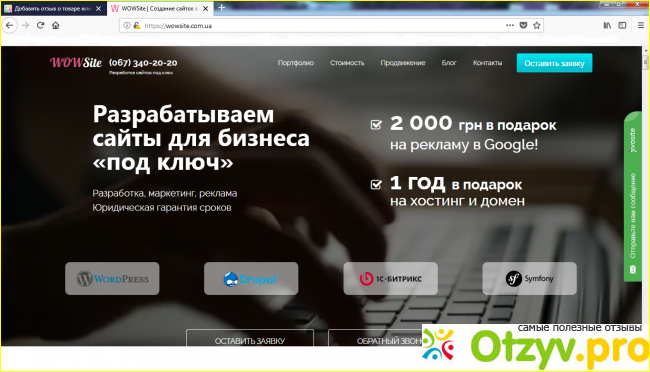Viewport: 650px width, 372px height.
Task: Click the checkbox beside 2 000 грн offer
Action: tap(376, 124)
